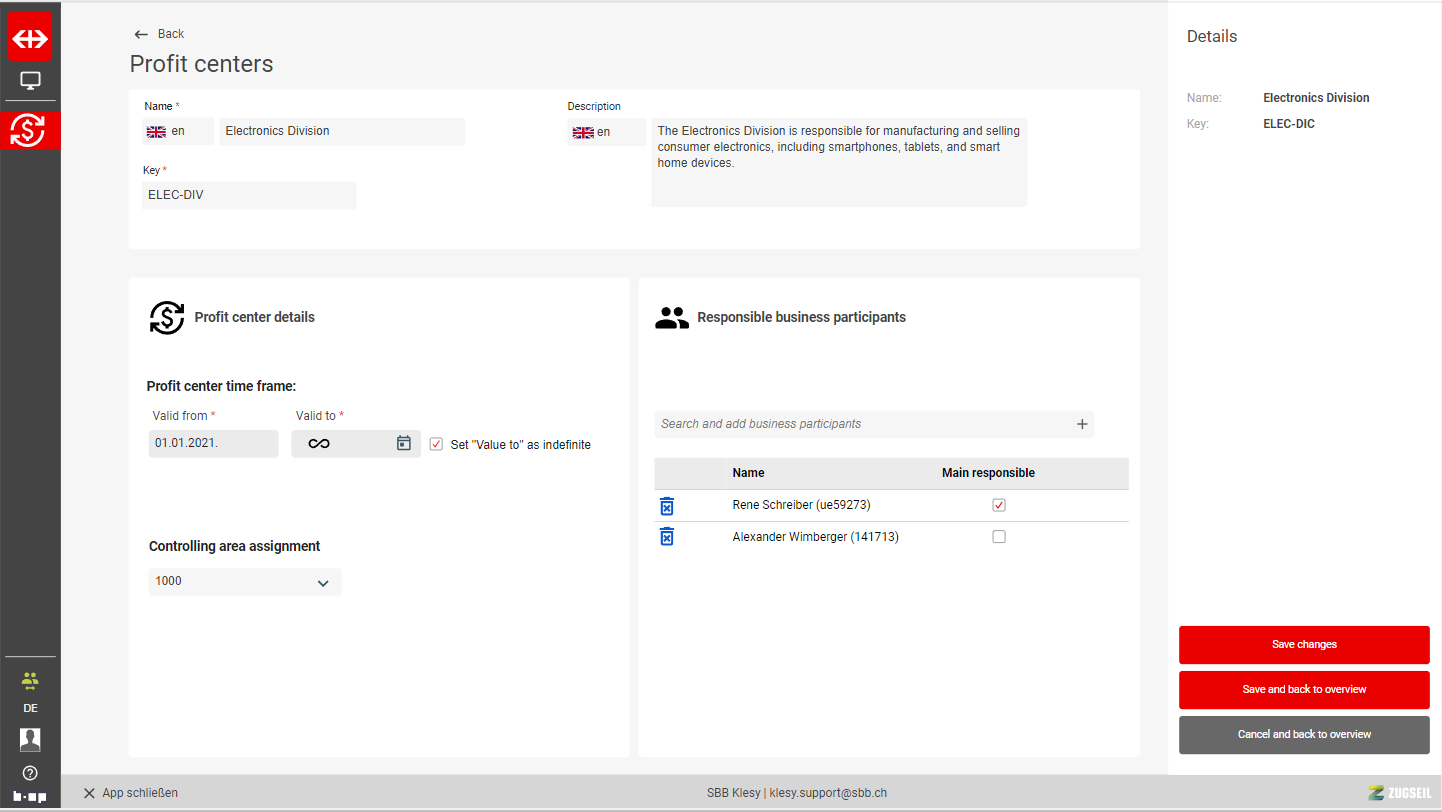
Task: Check main responsible for Alexander Wimberger
Action: pyautogui.click(x=998, y=537)
